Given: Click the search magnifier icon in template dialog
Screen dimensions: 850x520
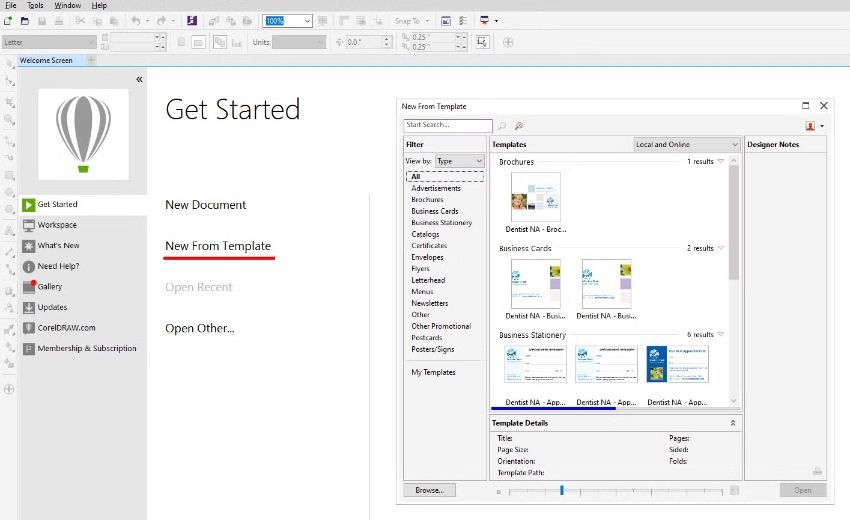Looking at the screenshot, I should [502, 126].
